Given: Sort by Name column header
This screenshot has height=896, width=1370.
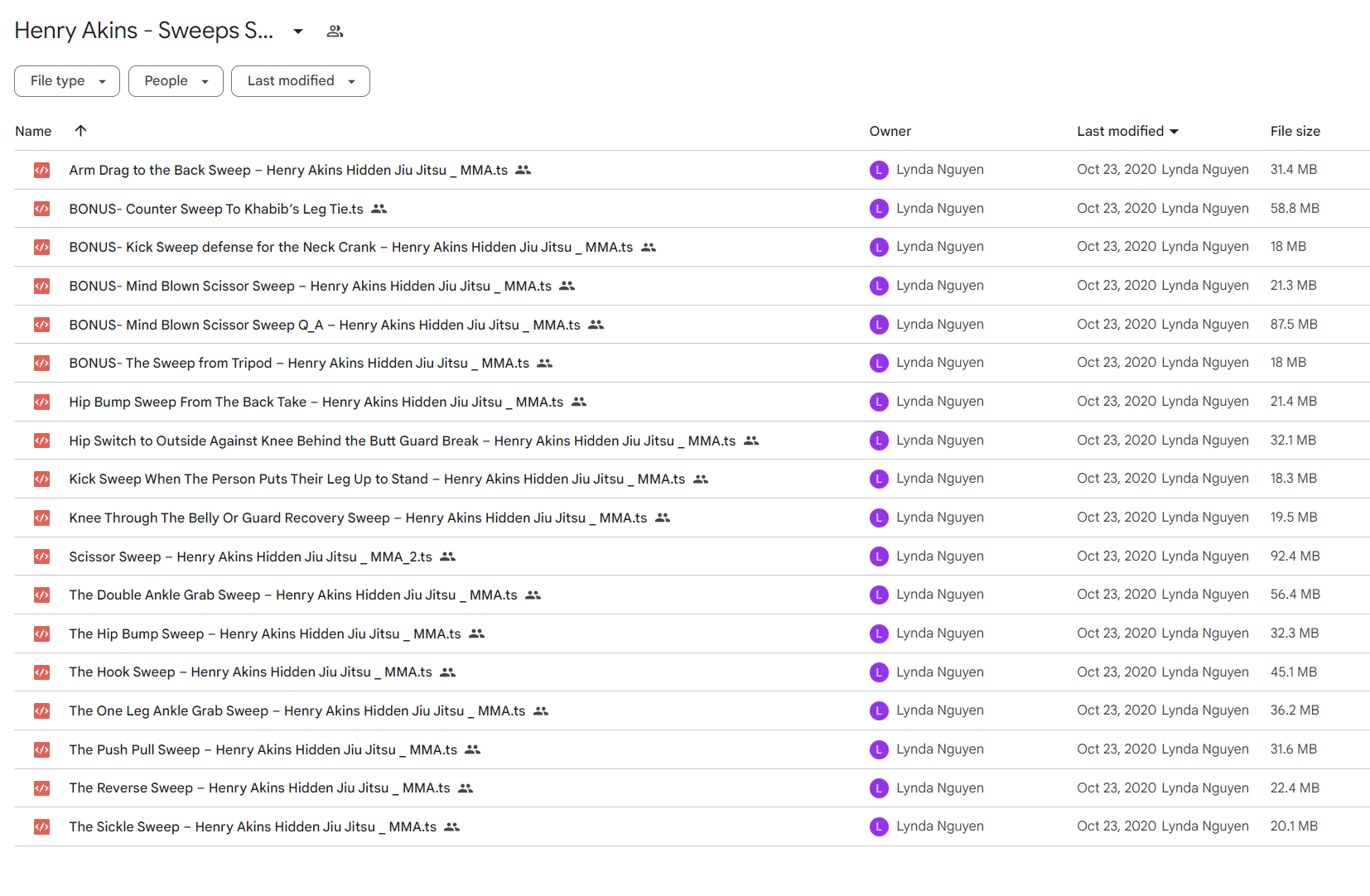Looking at the screenshot, I should [33, 131].
